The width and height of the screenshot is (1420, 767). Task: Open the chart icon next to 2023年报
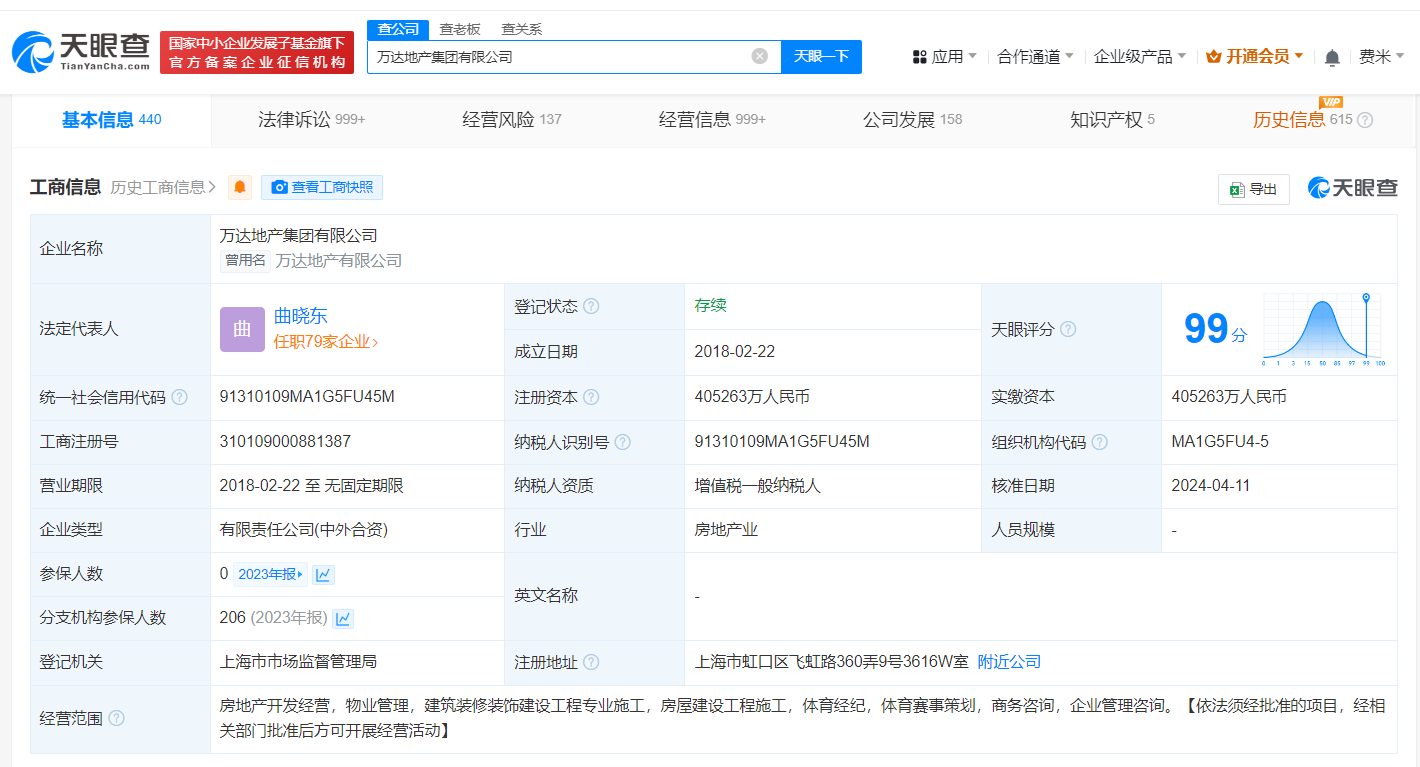323,574
